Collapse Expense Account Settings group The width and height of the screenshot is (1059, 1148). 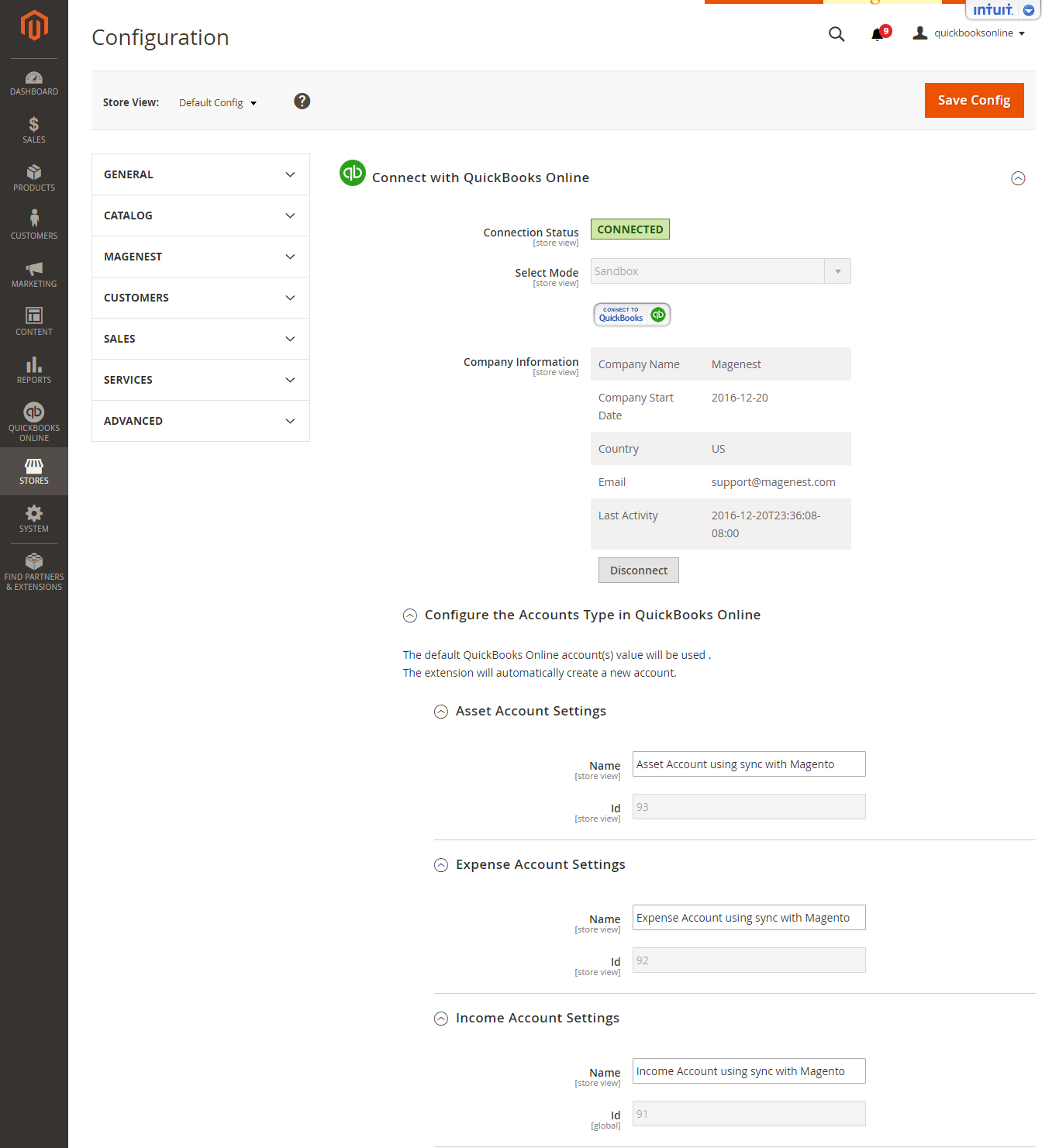point(441,865)
